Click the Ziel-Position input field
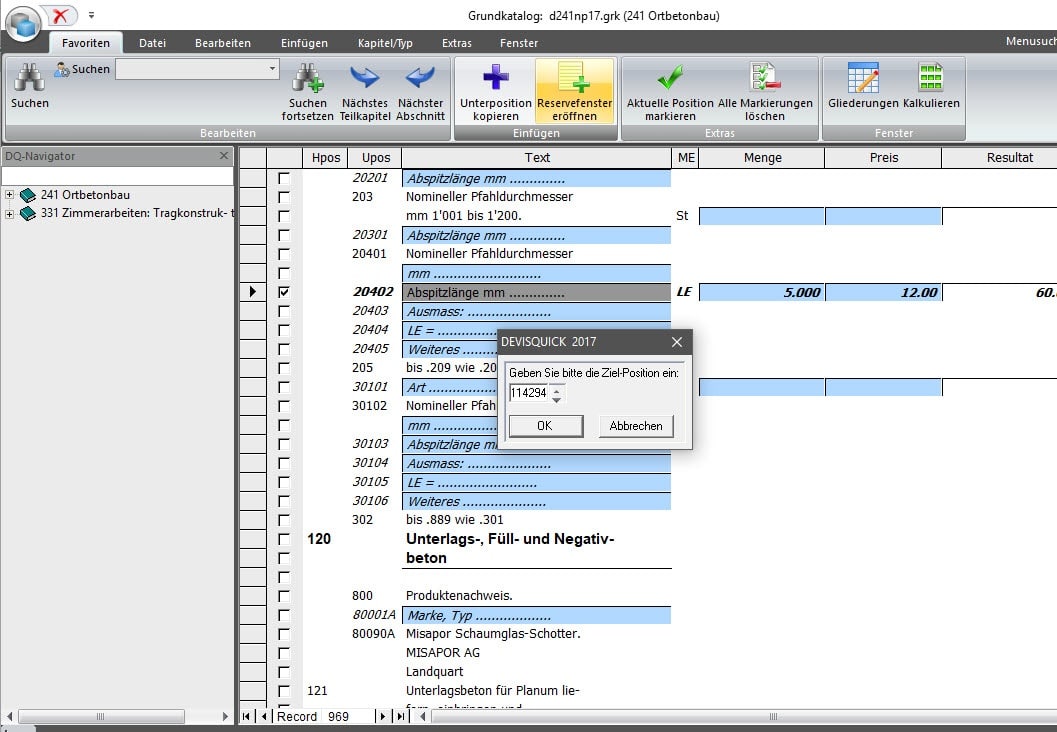Viewport: 1057px width, 732px height. click(529, 393)
